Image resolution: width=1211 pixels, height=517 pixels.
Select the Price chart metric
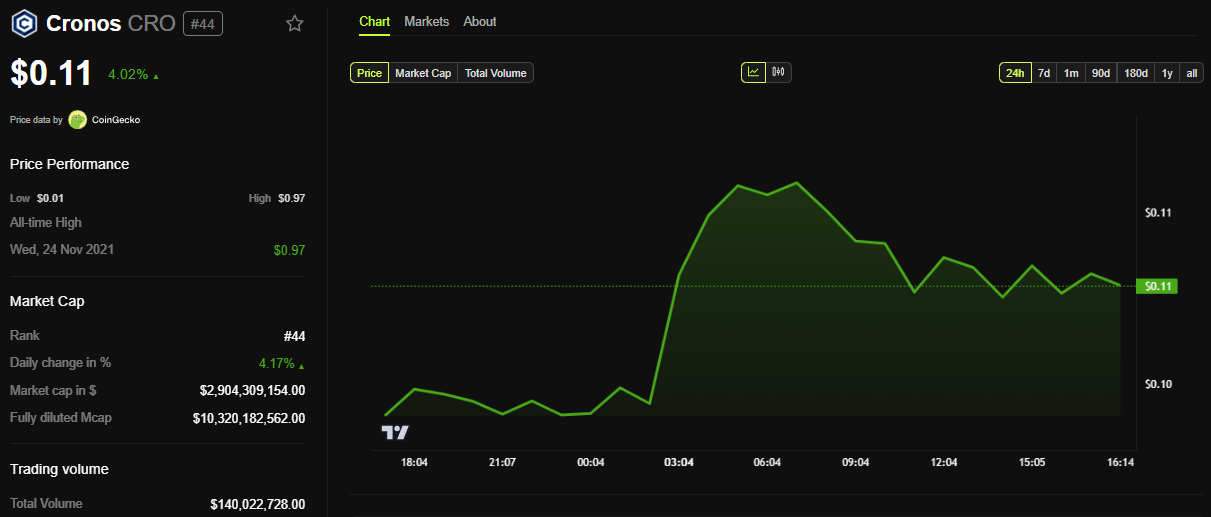pos(369,73)
